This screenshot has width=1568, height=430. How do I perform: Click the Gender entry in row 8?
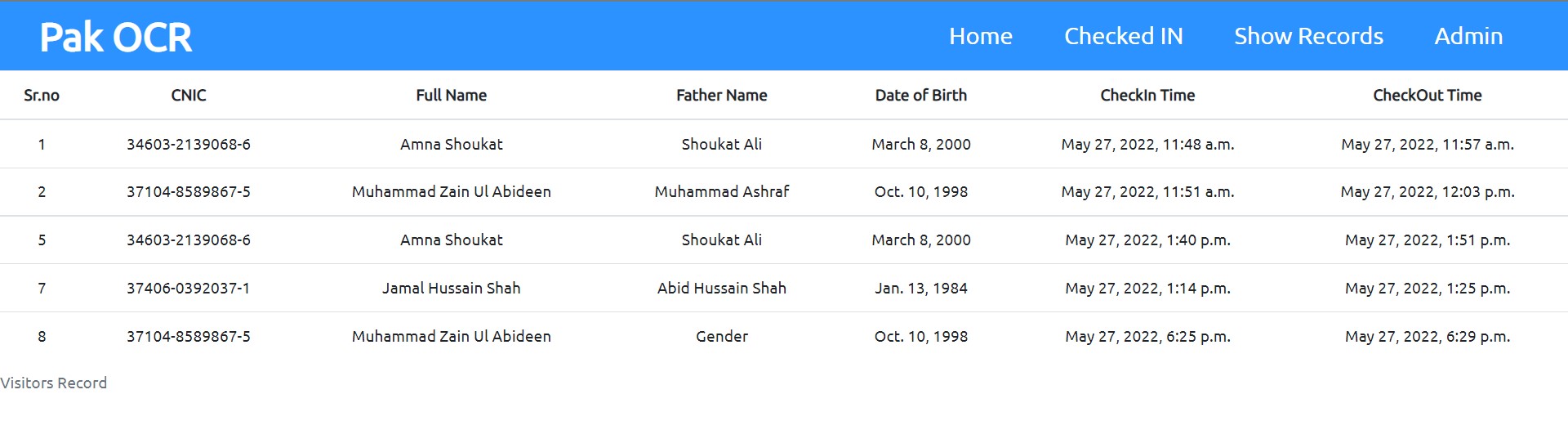722,336
